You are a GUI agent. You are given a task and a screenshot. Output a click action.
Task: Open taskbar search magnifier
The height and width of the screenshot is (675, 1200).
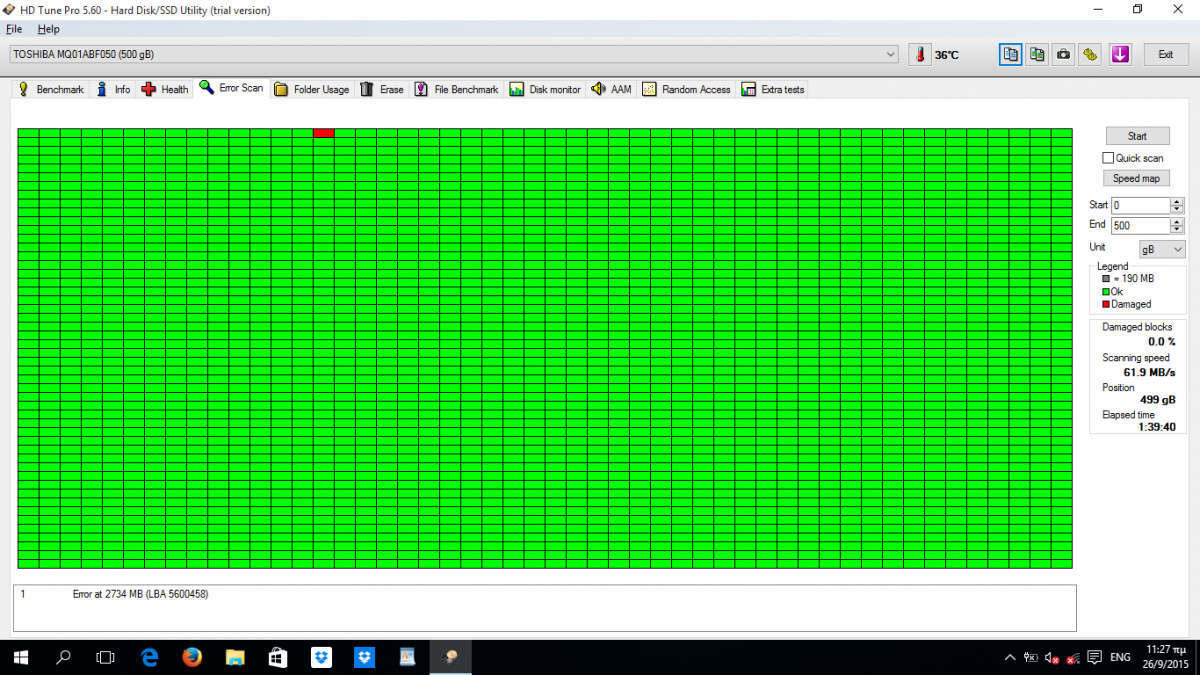[x=64, y=657]
